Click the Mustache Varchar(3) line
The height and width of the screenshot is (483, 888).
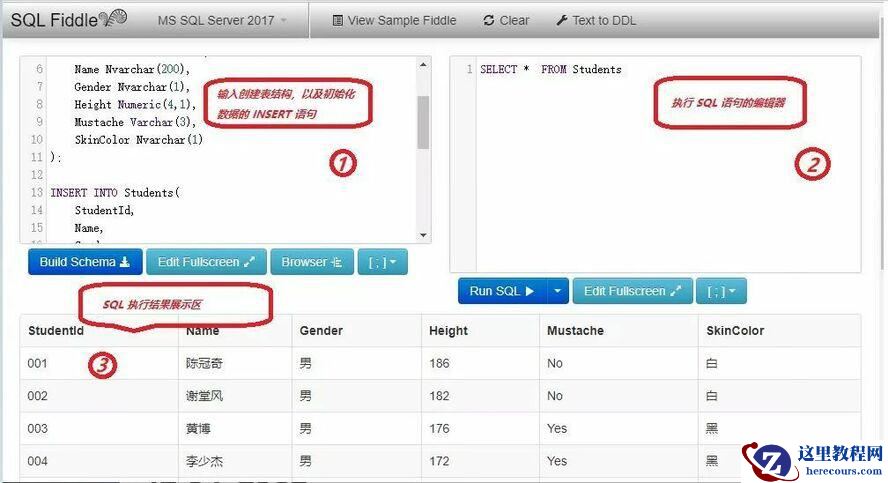click(x=135, y=122)
